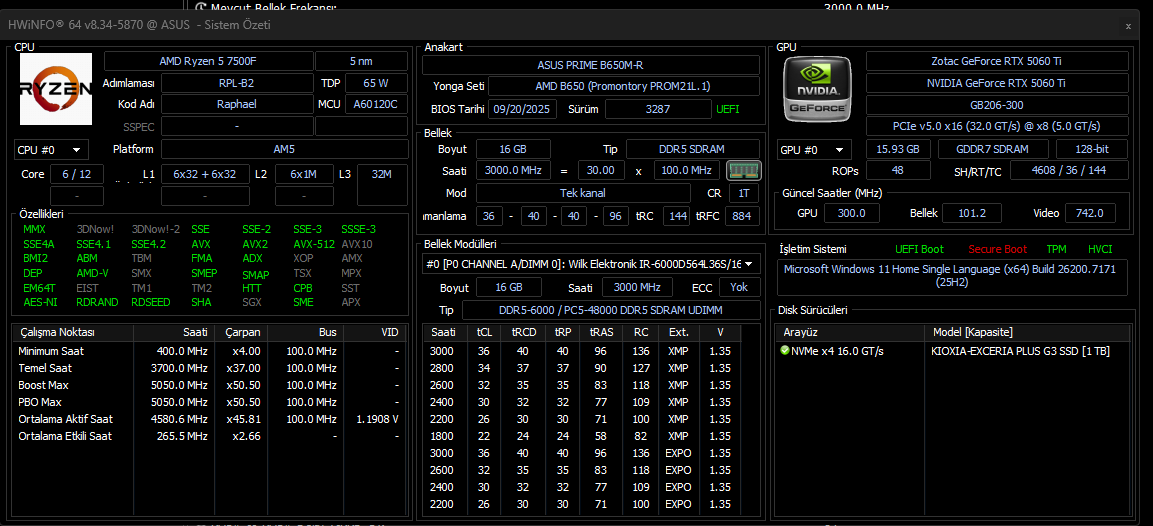Click the 1T command rate field
The image size is (1153, 526).
(x=744, y=193)
